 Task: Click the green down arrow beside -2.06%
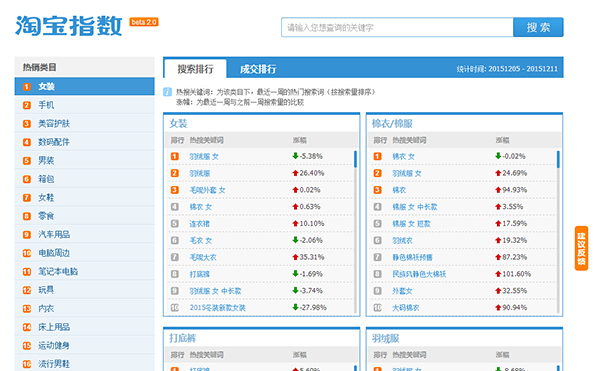(x=295, y=240)
